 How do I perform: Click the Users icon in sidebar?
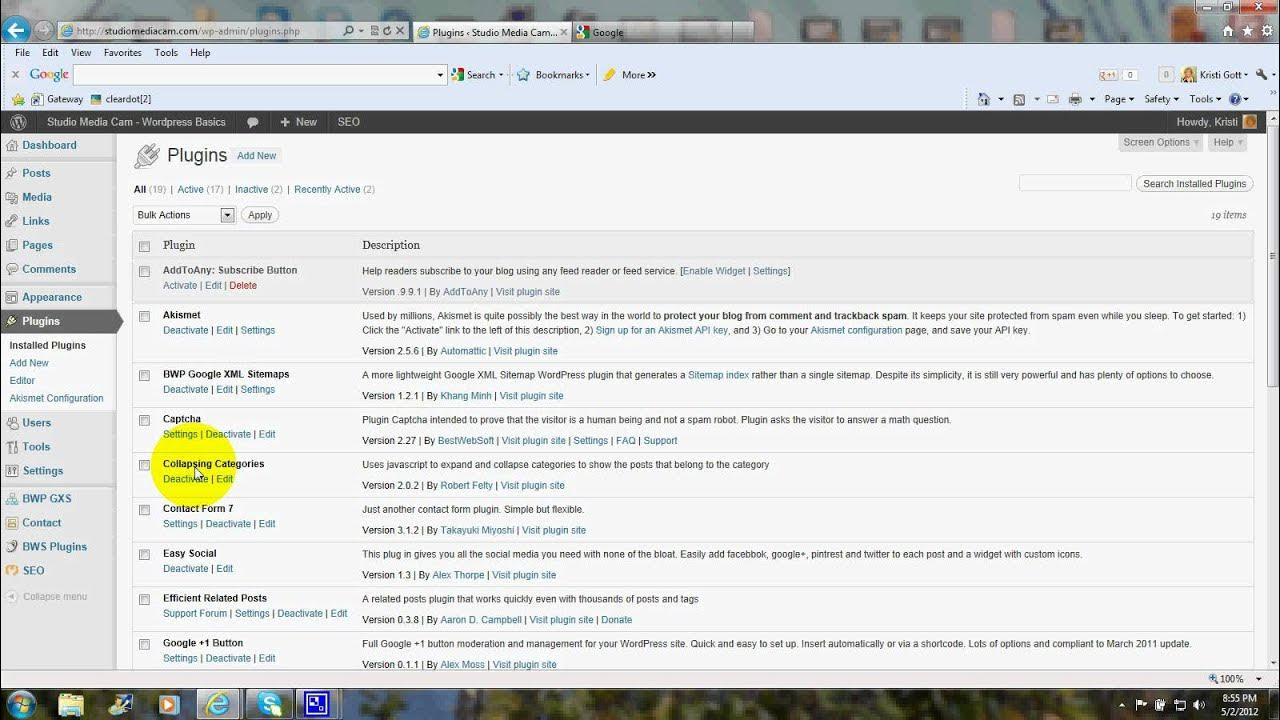coord(12,423)
